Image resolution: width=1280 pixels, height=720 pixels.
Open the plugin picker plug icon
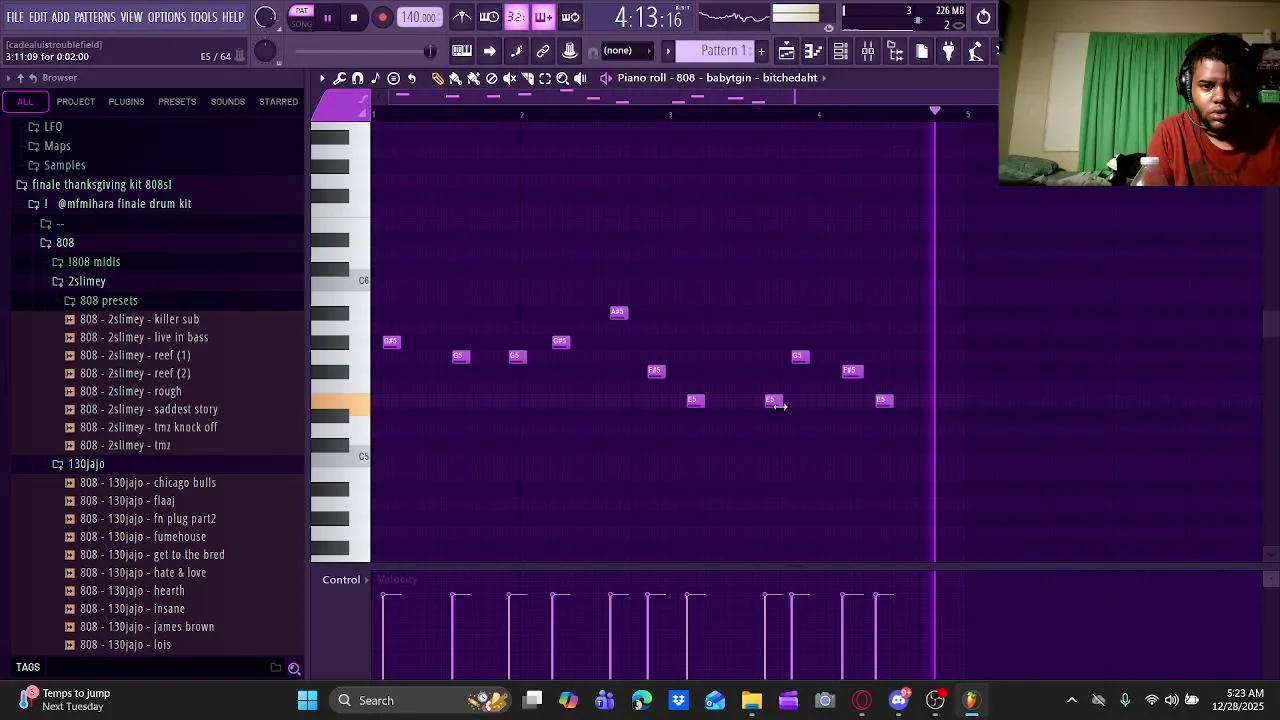(x=949, y=51)
